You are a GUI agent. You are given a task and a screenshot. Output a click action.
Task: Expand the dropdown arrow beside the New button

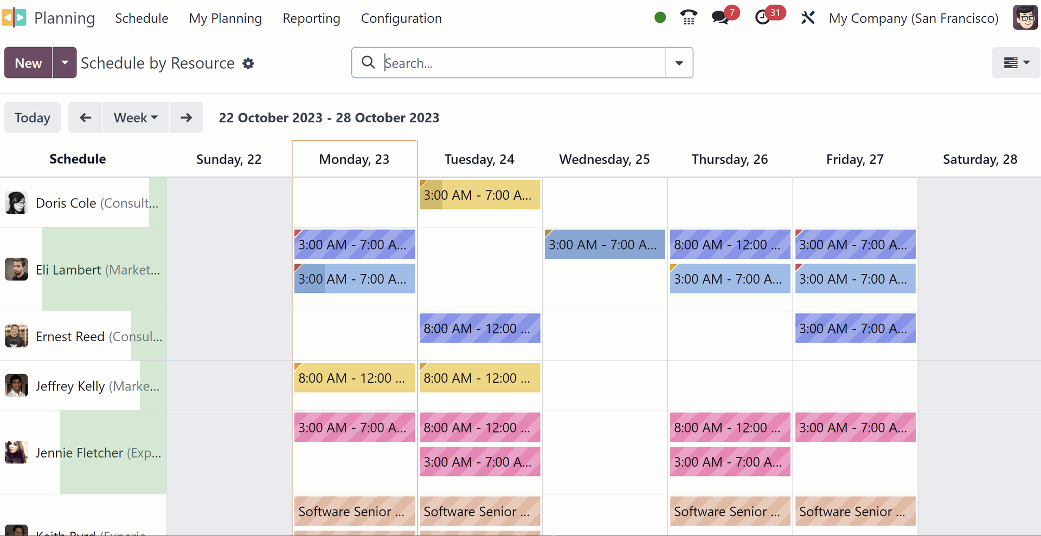(65, 62)
